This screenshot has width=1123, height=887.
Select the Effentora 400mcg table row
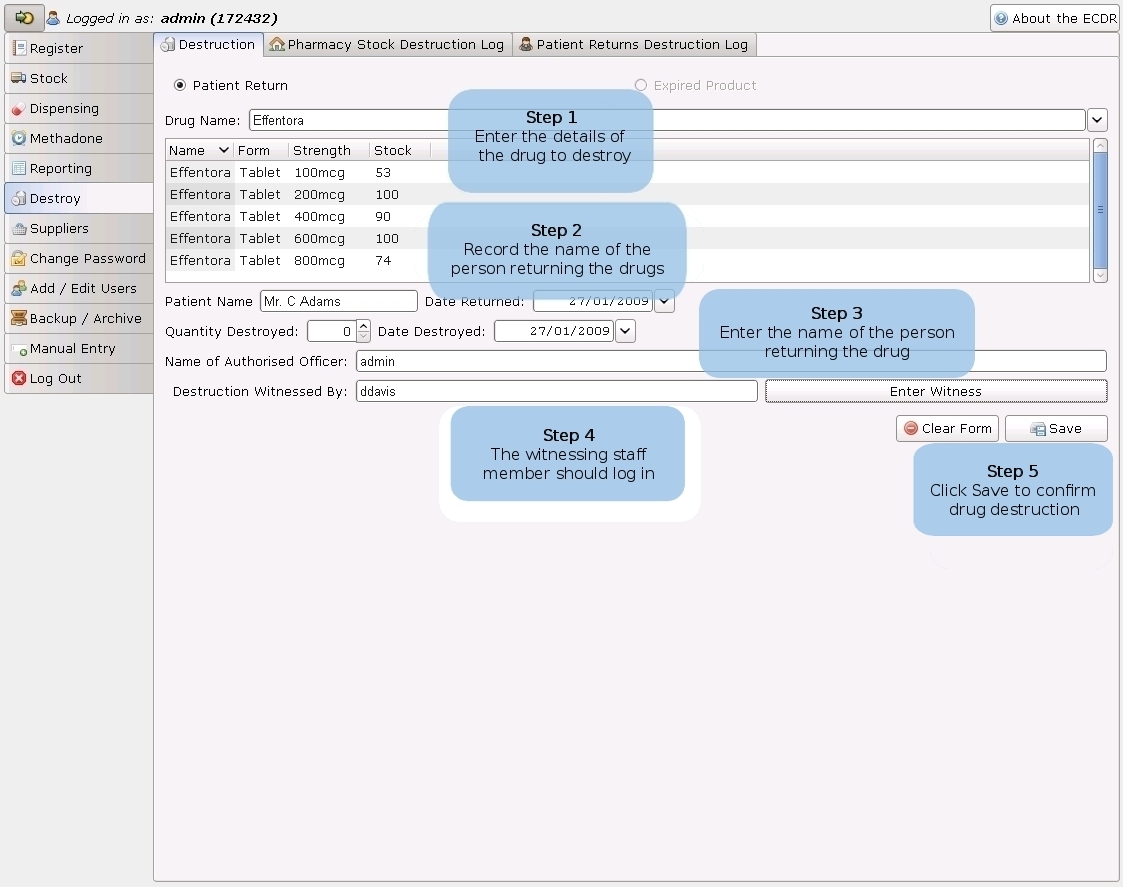pos(300,217)
